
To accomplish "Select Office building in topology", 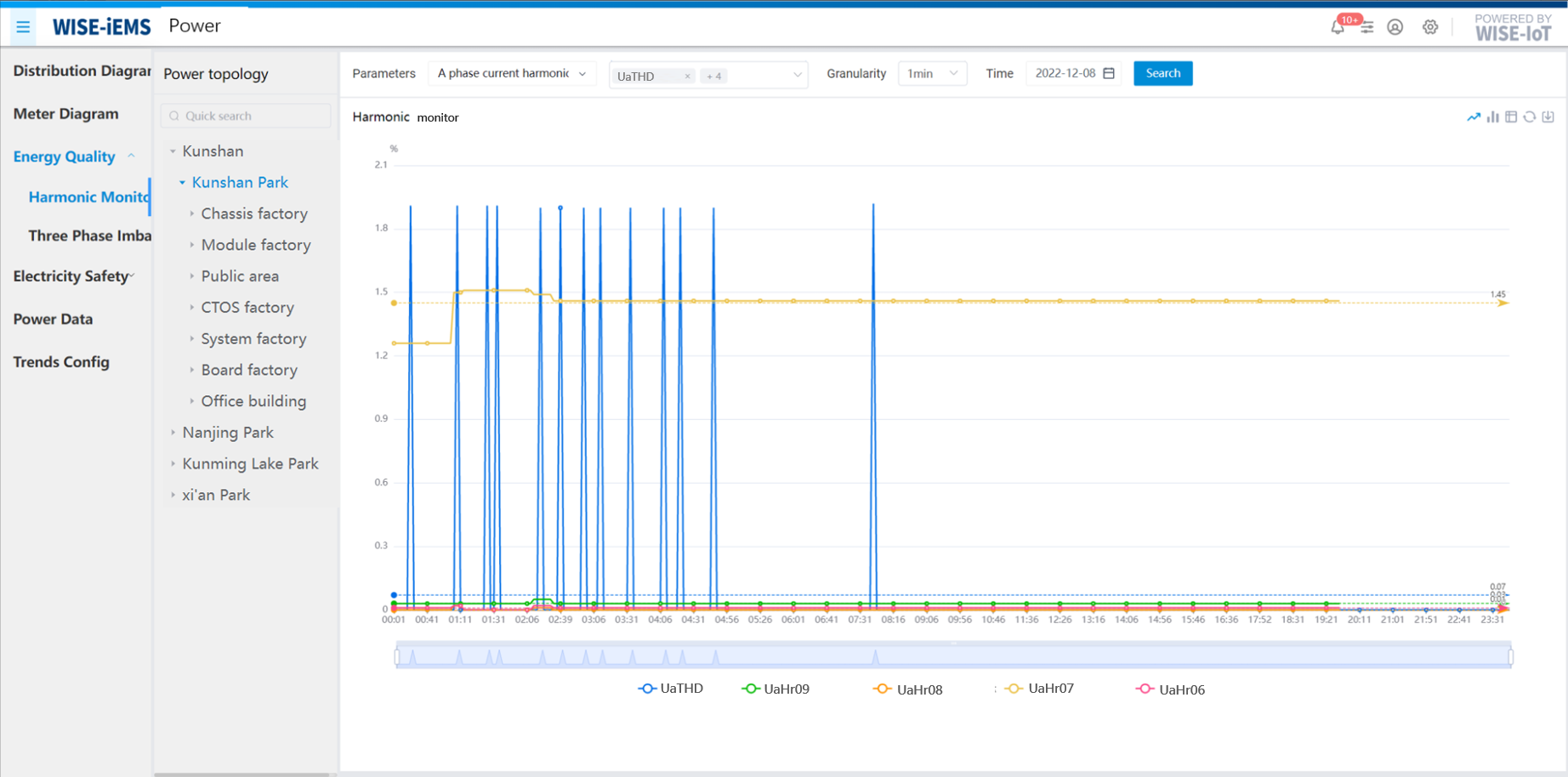I will point(253,401).
